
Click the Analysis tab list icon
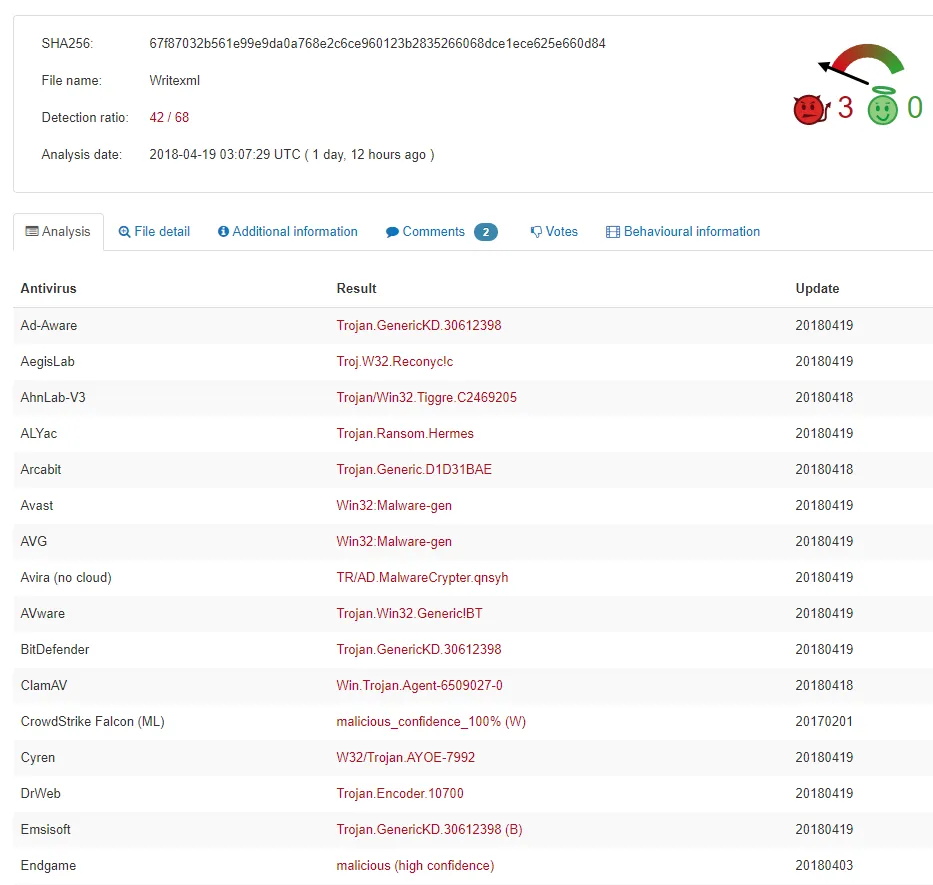[32, 232]
